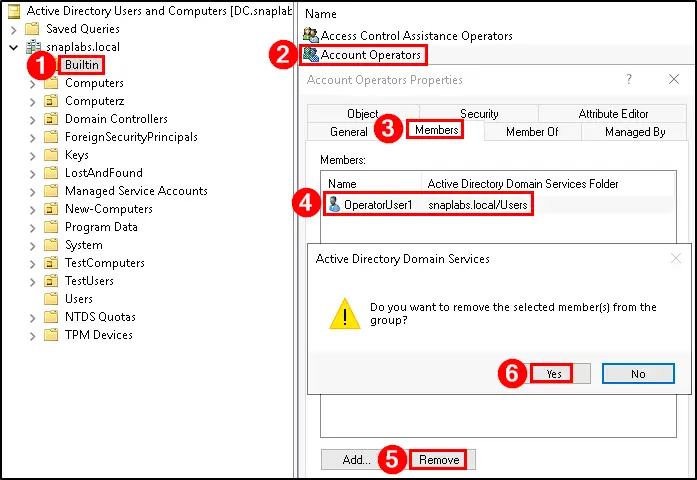Click the System folder icon

51,245
